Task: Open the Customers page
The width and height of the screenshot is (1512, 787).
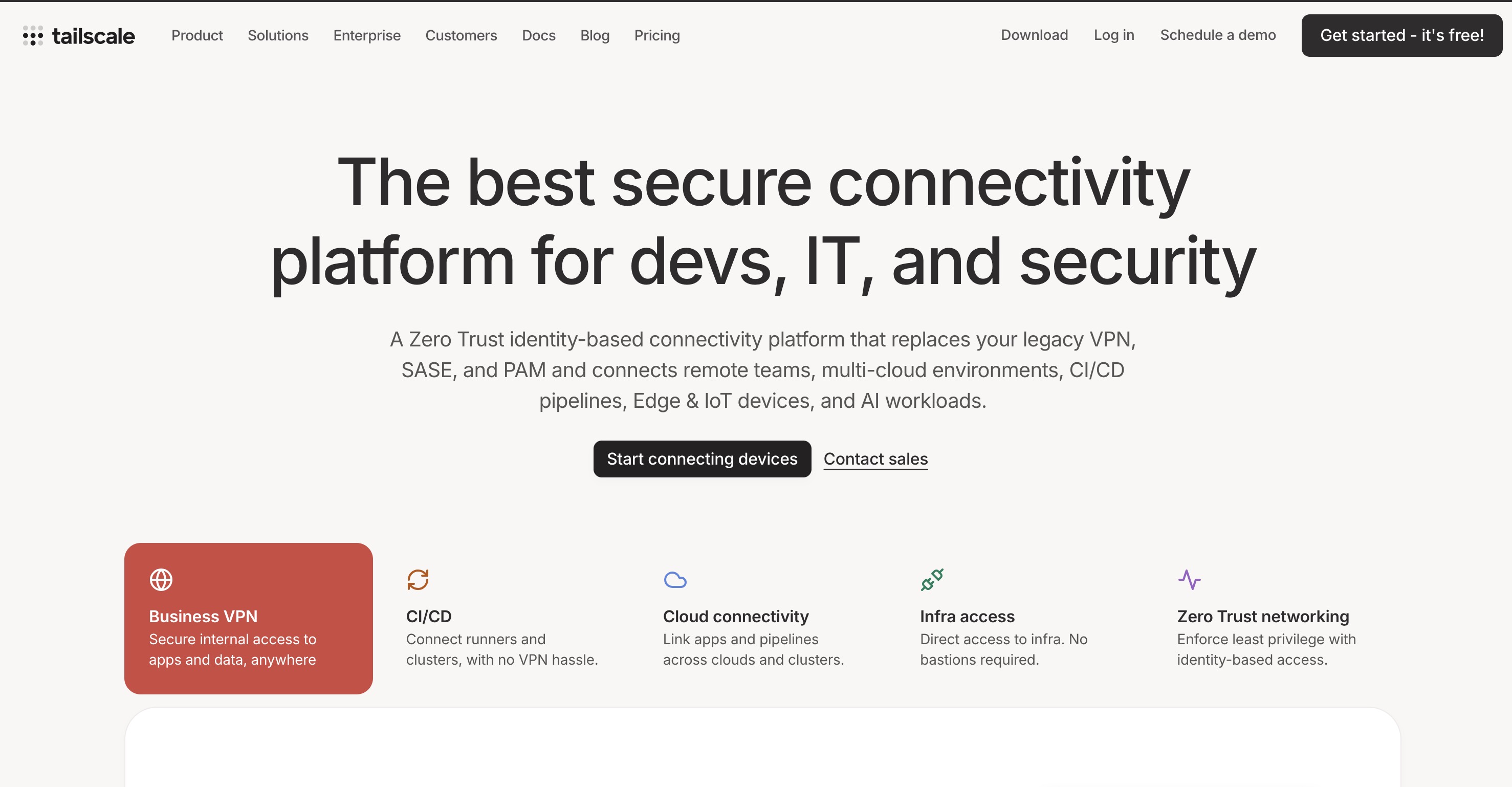Action: coord(461,35)
